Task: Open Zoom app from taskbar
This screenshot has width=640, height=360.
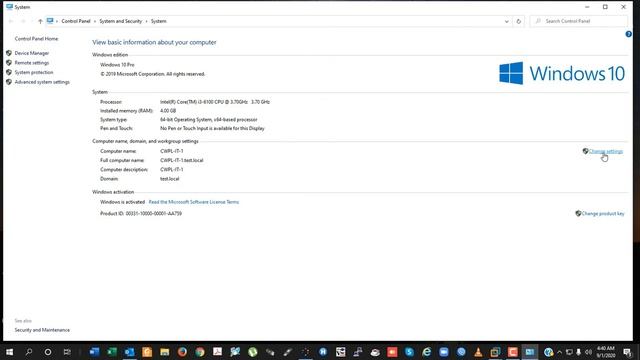Action: [x=444, y=352]
